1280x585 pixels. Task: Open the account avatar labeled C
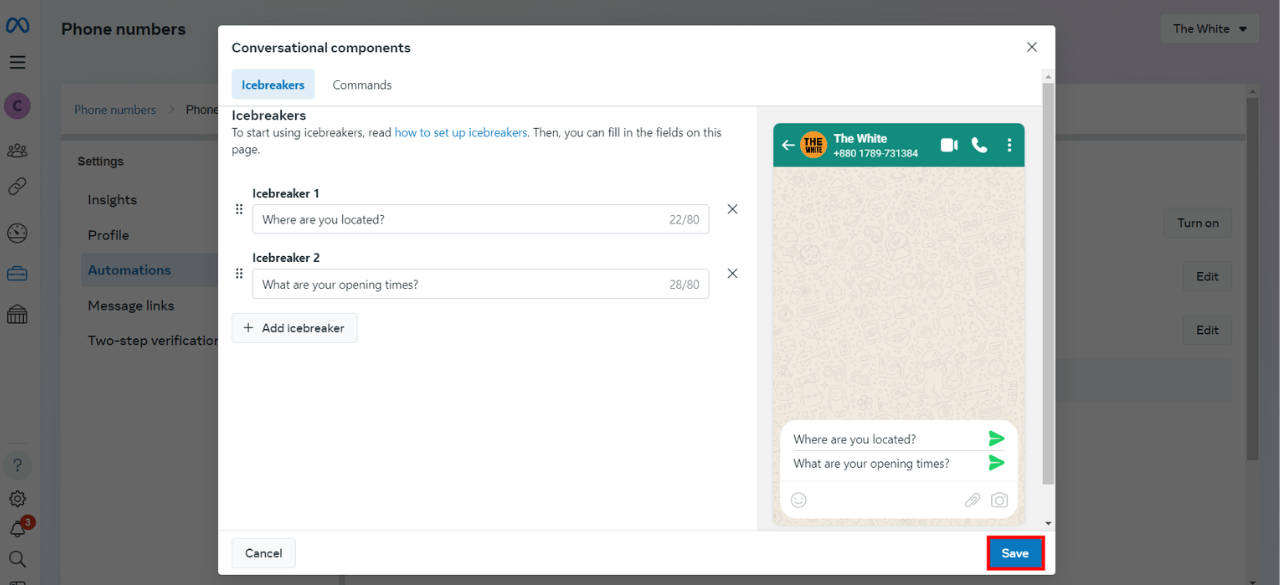(x=17, y=105)
